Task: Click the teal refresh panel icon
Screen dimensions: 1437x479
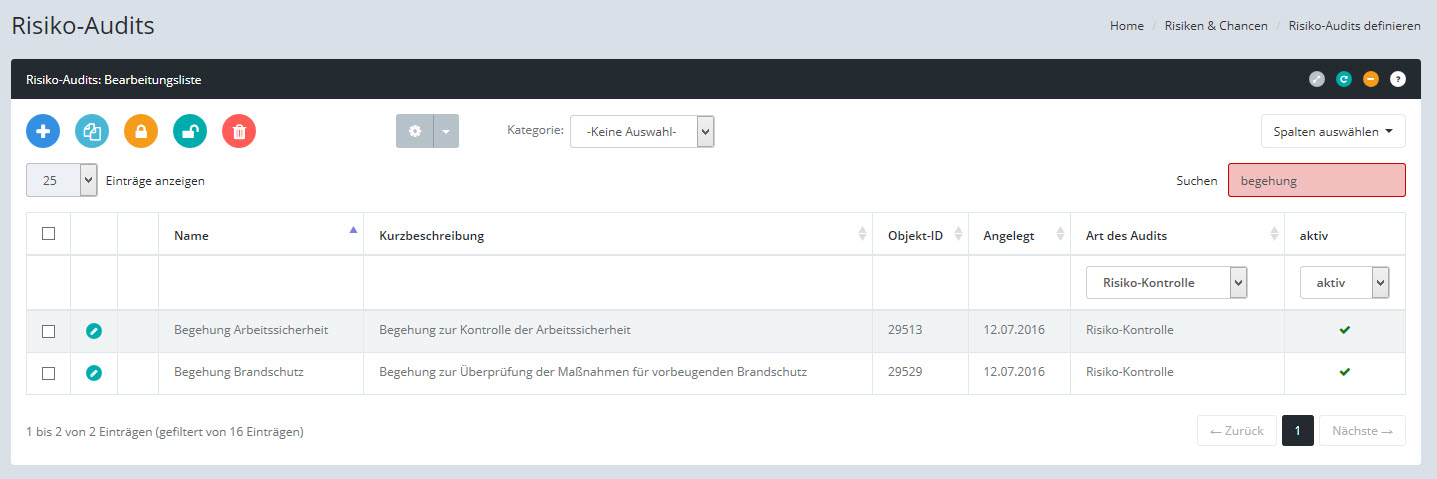Action: tap(1344, 79)
